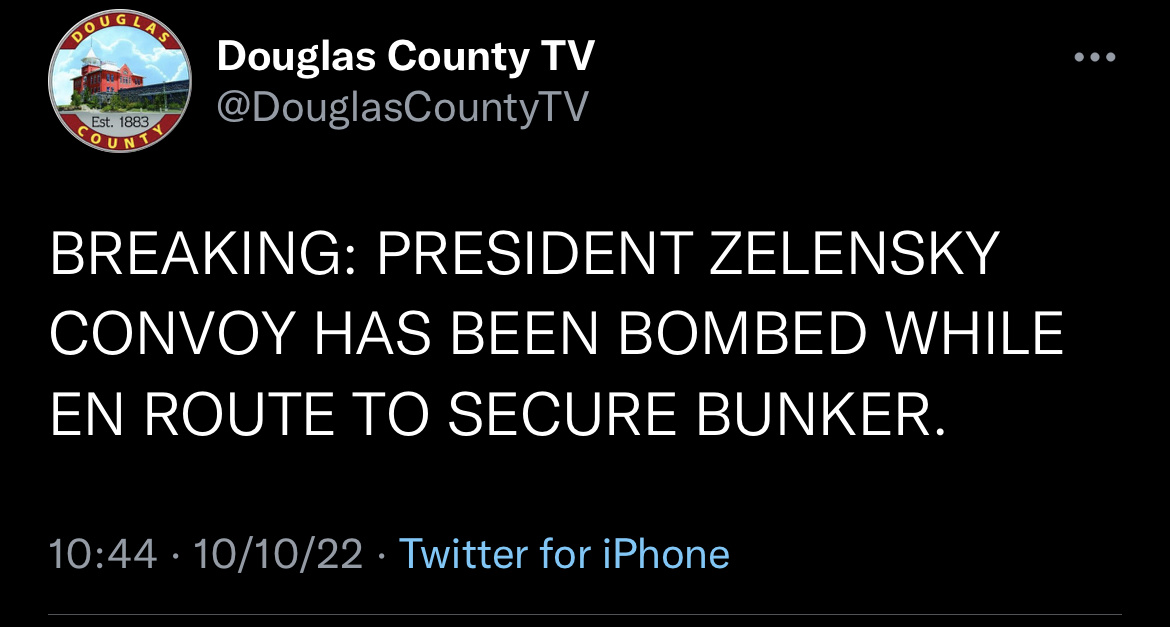Open the @DouglasCountyTV handle
1170x627 pixels.
point(403,107)
